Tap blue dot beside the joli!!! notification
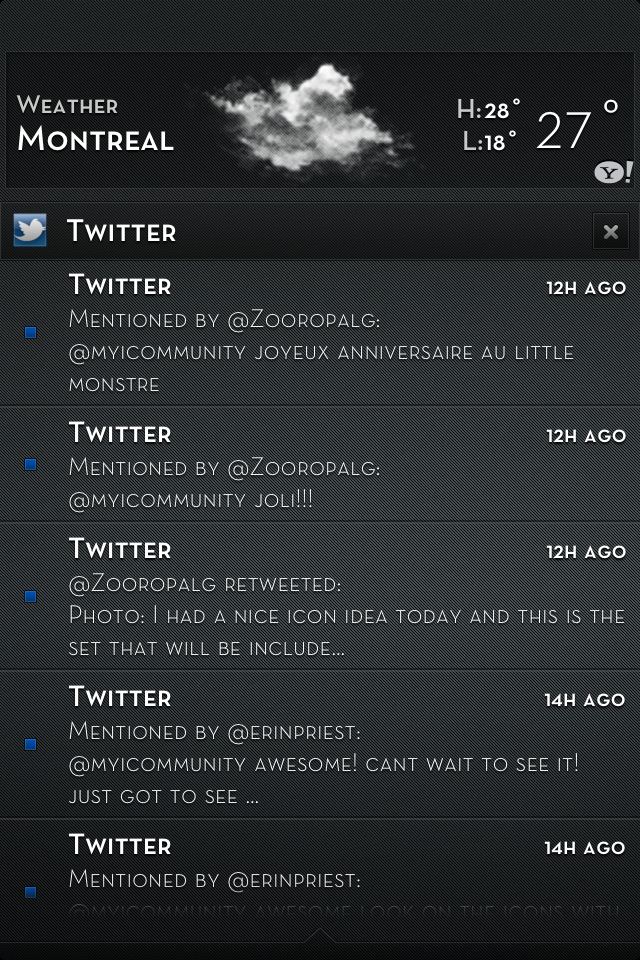 tap(30, 464)
